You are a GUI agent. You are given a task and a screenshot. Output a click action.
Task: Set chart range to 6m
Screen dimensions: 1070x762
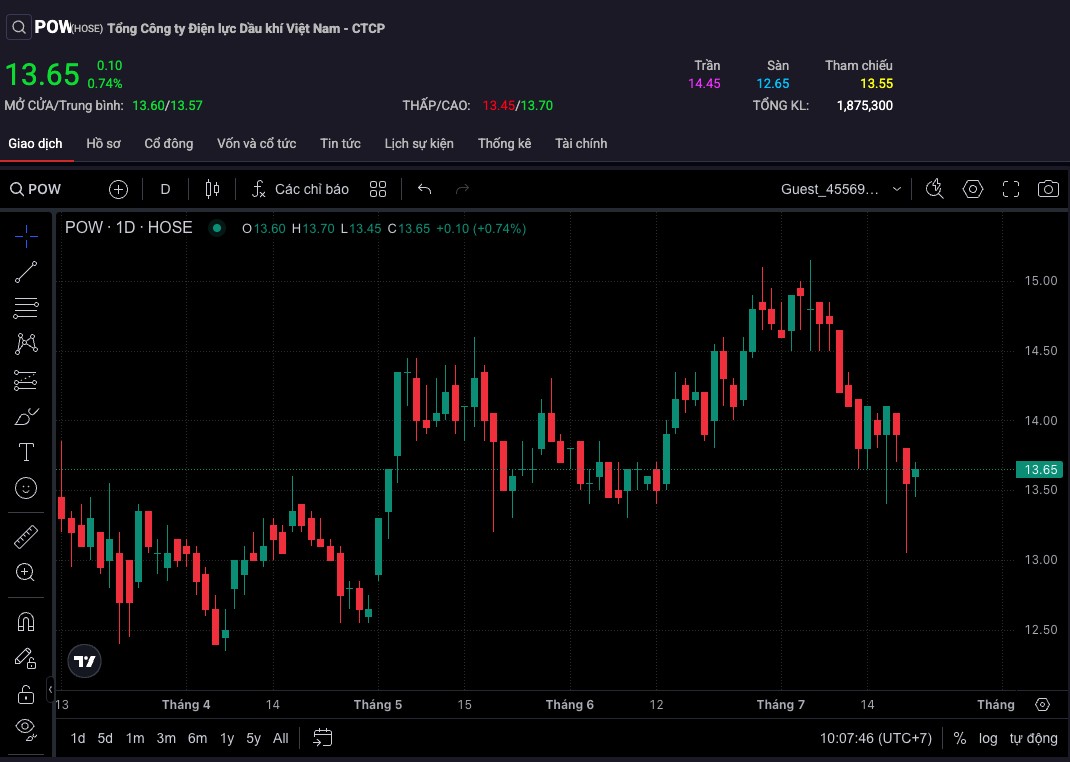tap(197, 738)
